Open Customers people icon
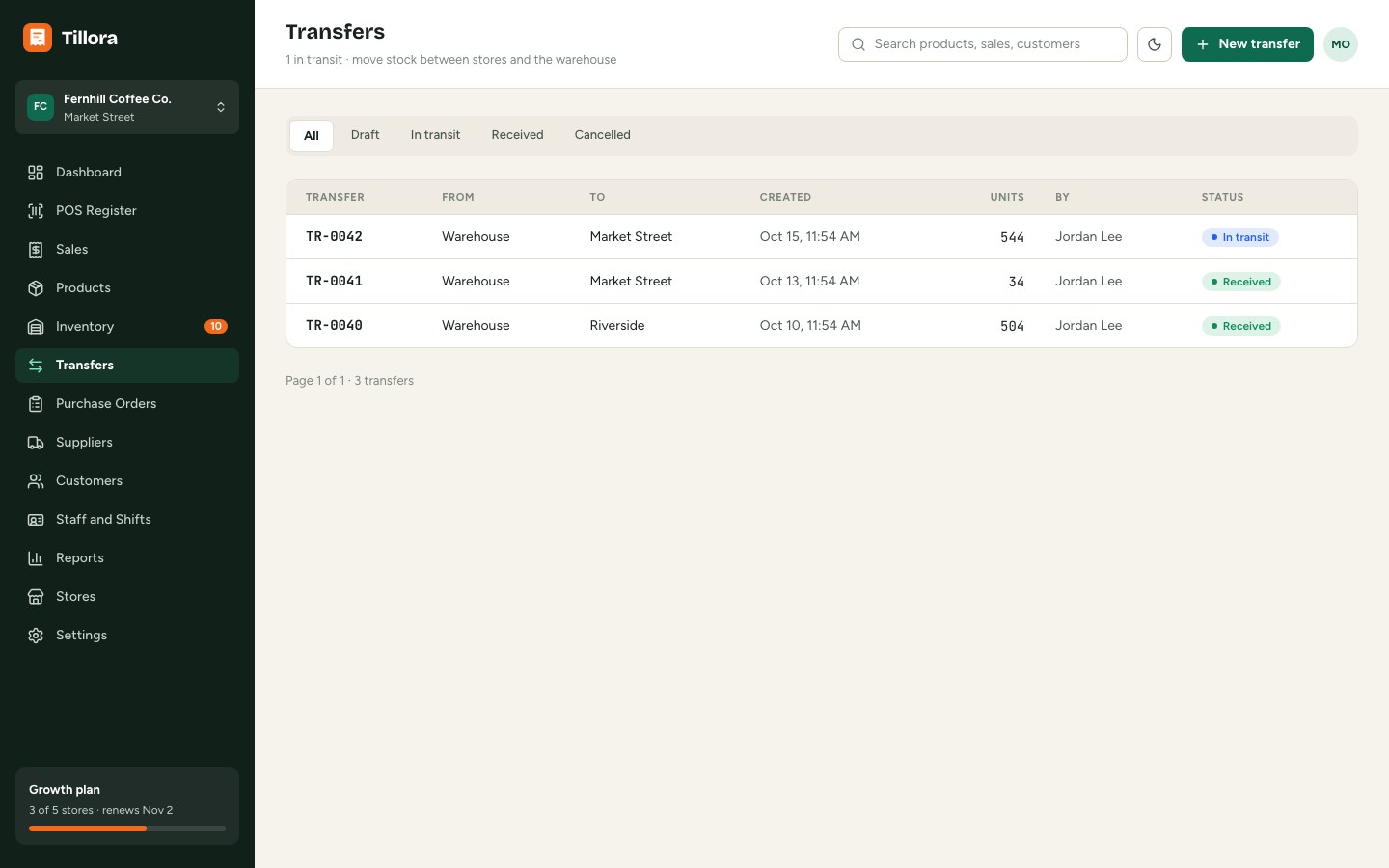Screen dimensions: 1389x868 tap(36, 481)
